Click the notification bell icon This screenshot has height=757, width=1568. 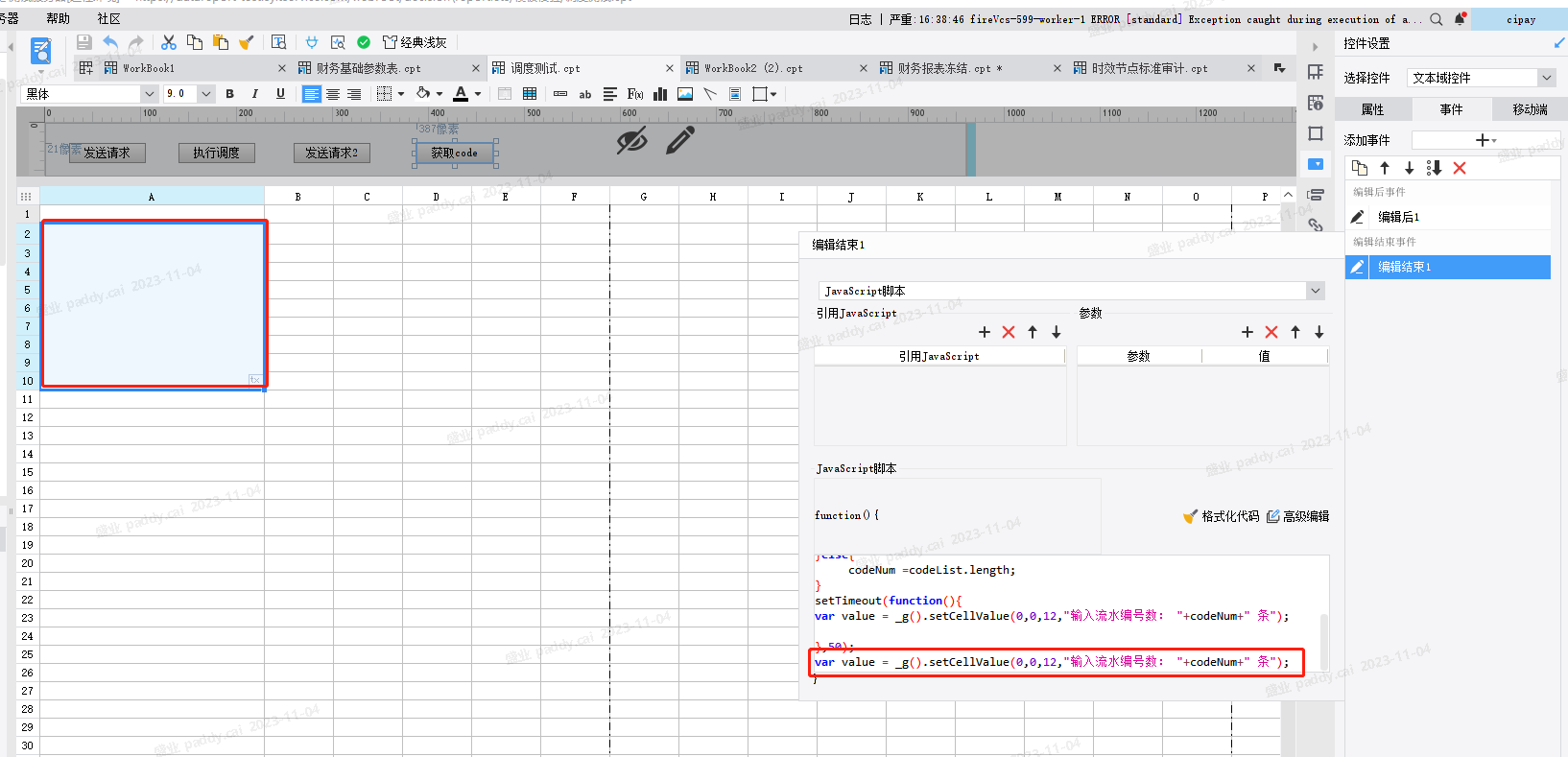[x=1460, y=19]
